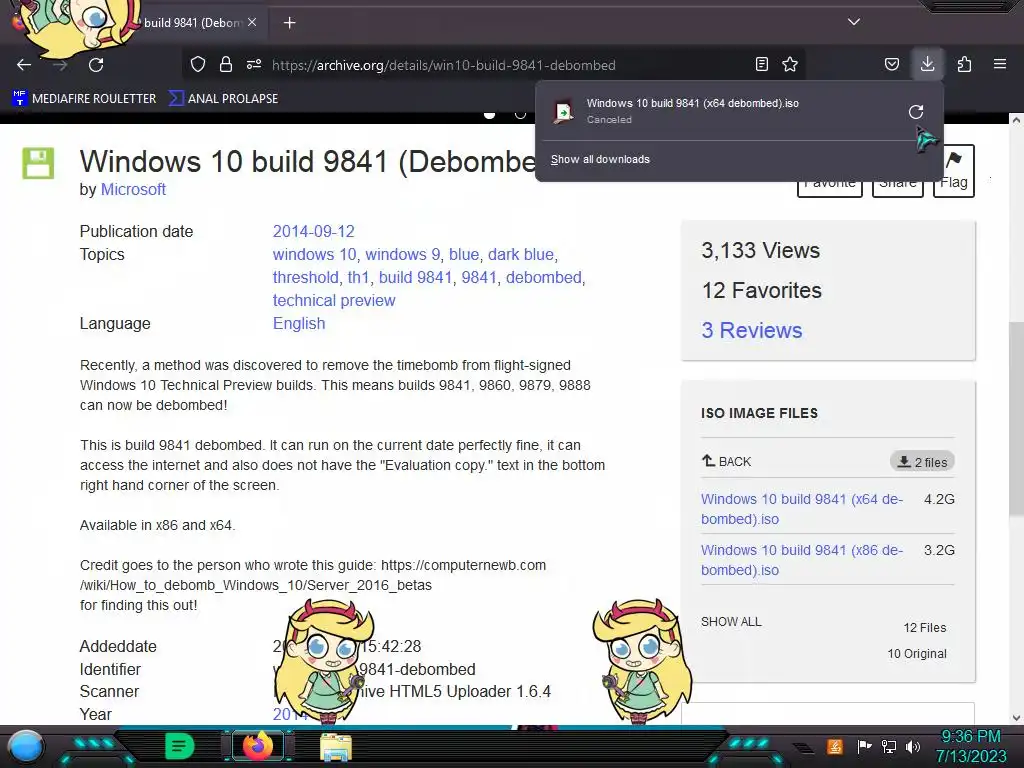This screenshot has height=768, width=1024.
Task: Open the English language link
Action: (298, 323)
